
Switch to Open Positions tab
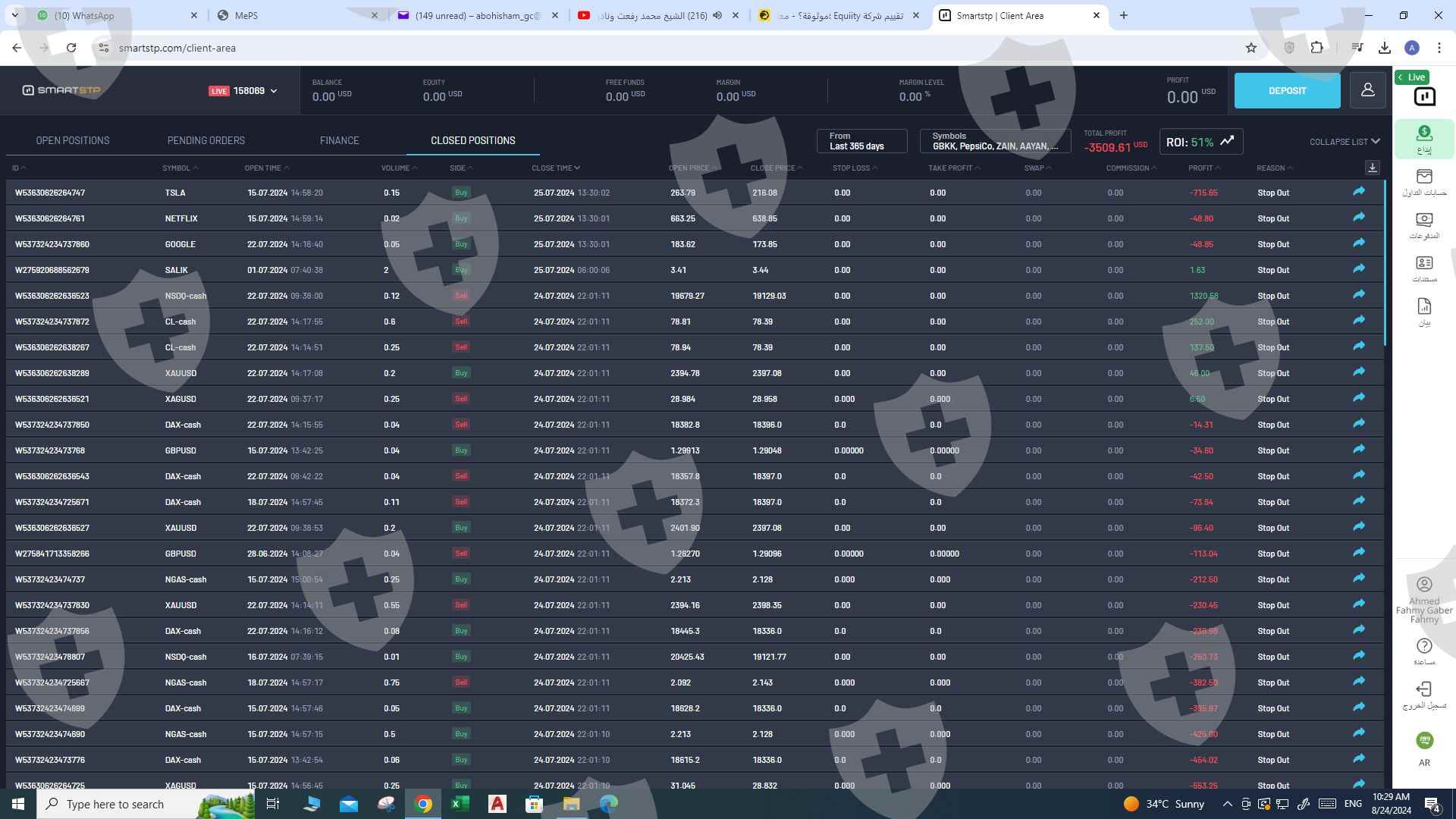(x=73, y=140)
